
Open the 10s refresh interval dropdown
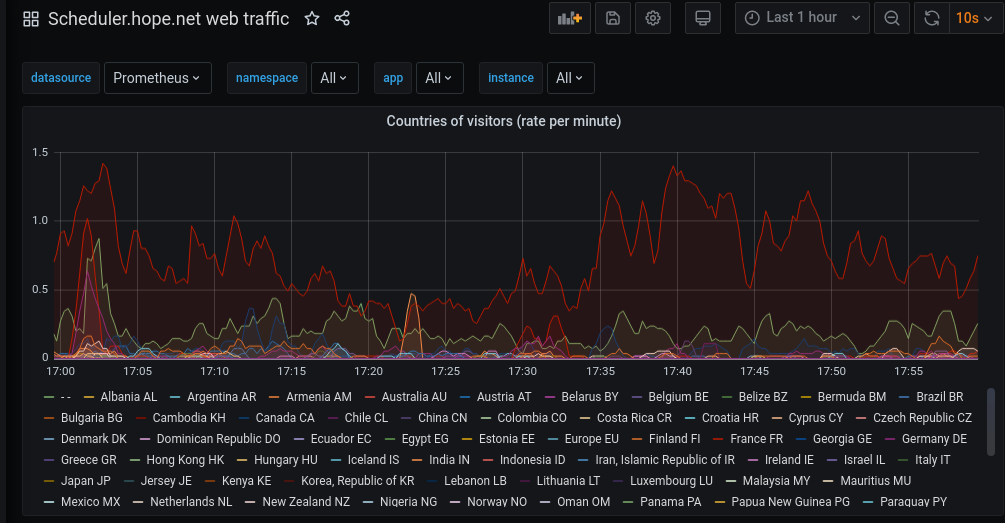tap(974, 18)
